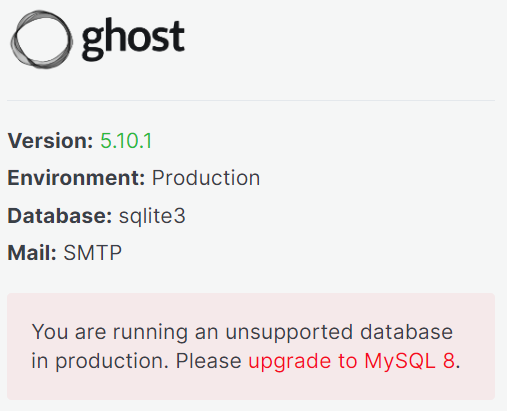Click the Environment label

pyautogui.click(x=76, y=178)
